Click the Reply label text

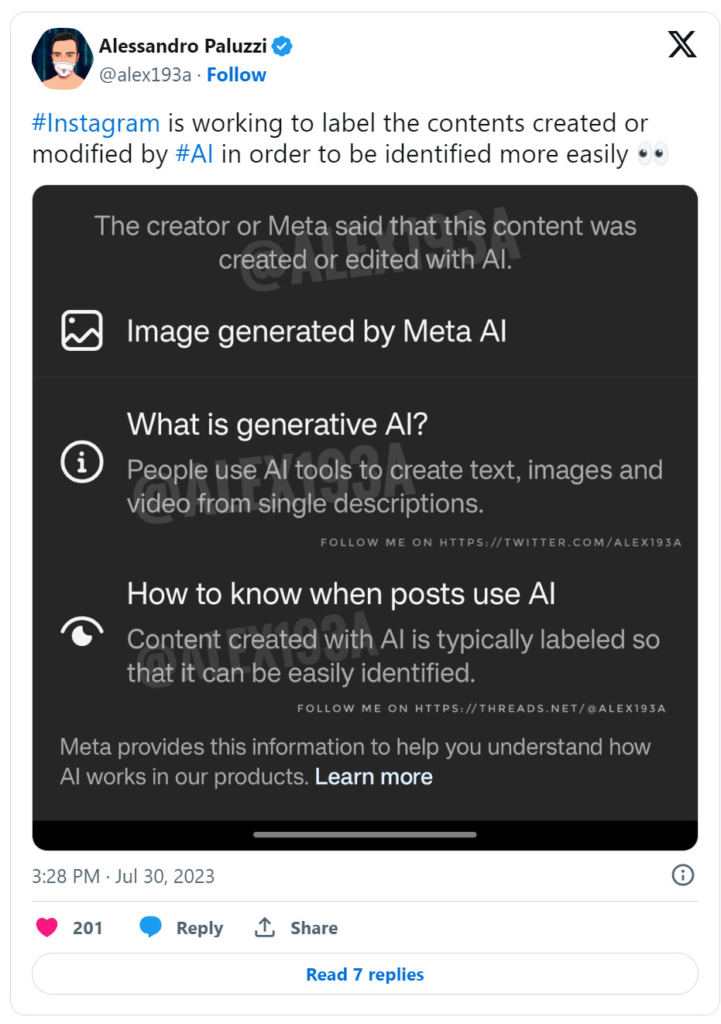pyautogui.click(x=199, y=928)
